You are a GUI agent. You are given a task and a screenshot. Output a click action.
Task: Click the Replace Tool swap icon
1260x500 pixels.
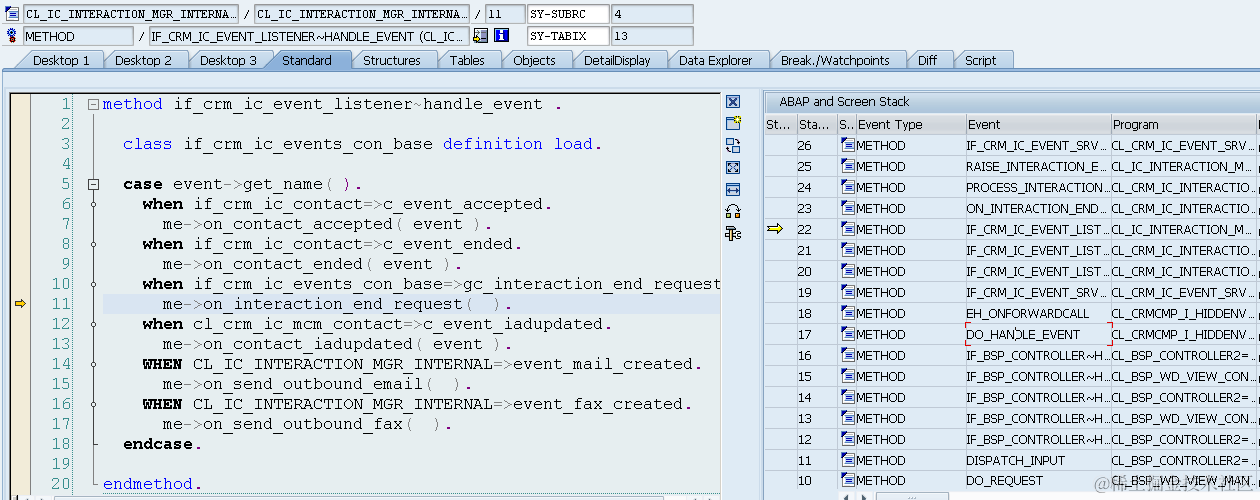[x=733, y=145]
